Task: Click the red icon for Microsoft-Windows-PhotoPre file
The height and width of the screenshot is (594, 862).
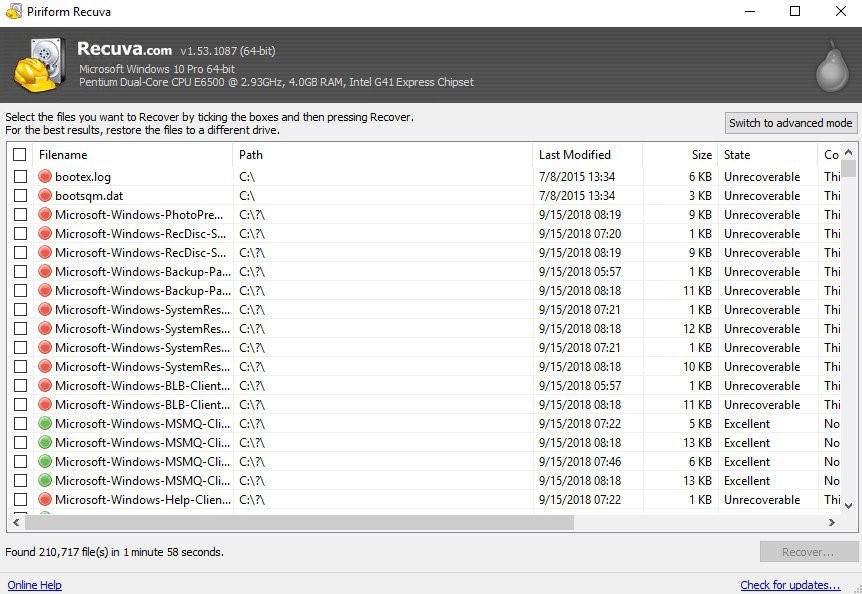Action: coord(44,215)
